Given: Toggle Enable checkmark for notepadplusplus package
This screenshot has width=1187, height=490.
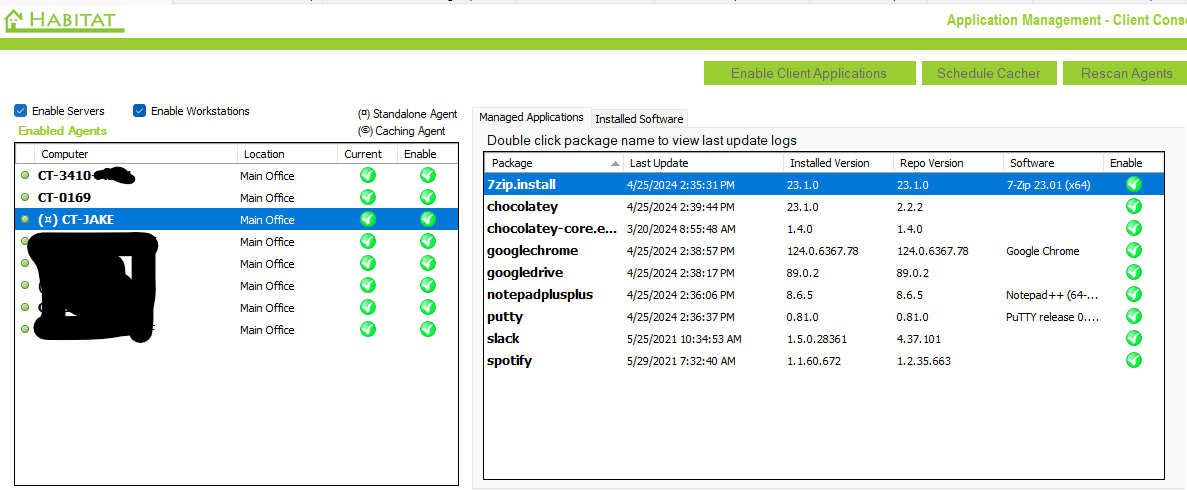Looking at the screenshot, I should point(1133,294).
